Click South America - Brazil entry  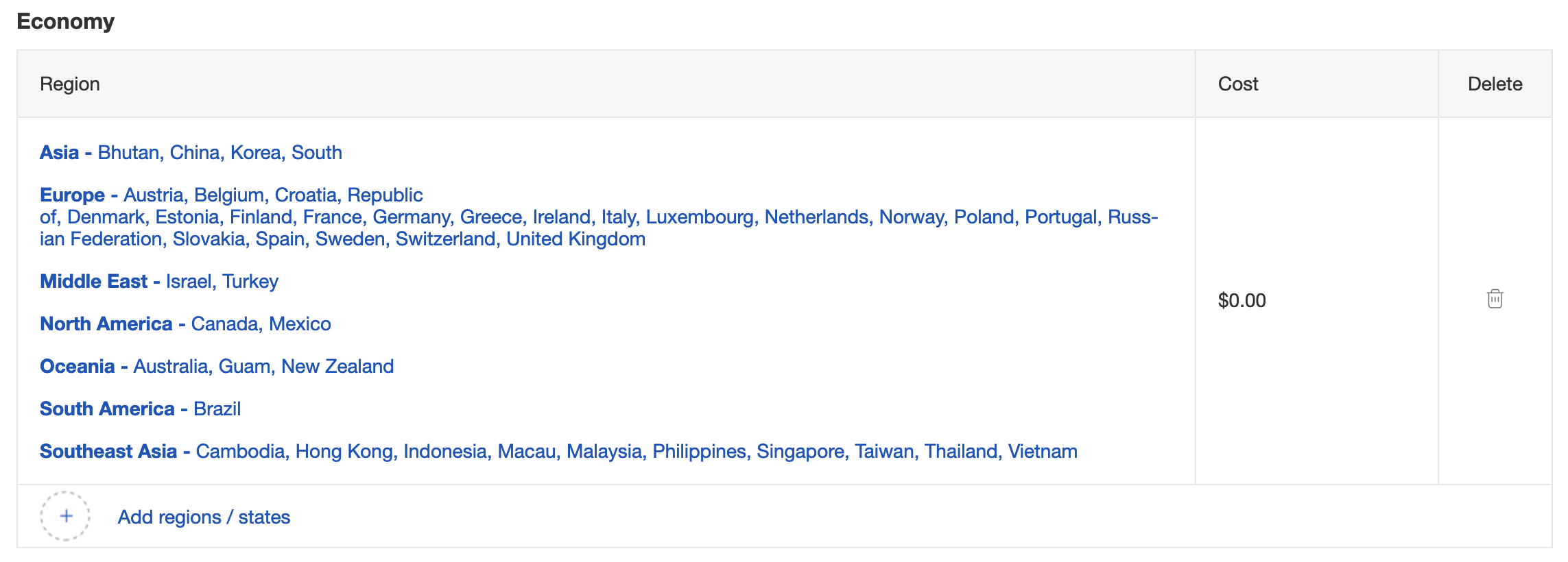click(x=140, y=408)
